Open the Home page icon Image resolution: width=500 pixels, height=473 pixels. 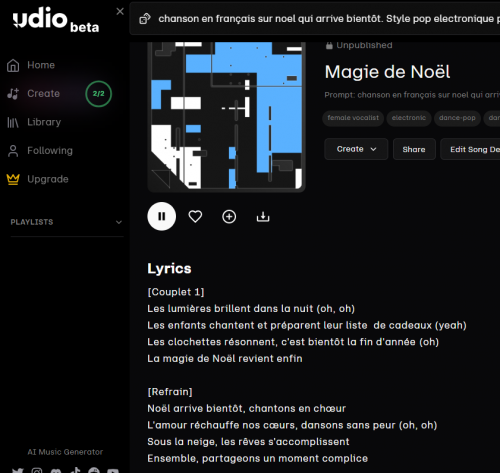pos(13,65)
